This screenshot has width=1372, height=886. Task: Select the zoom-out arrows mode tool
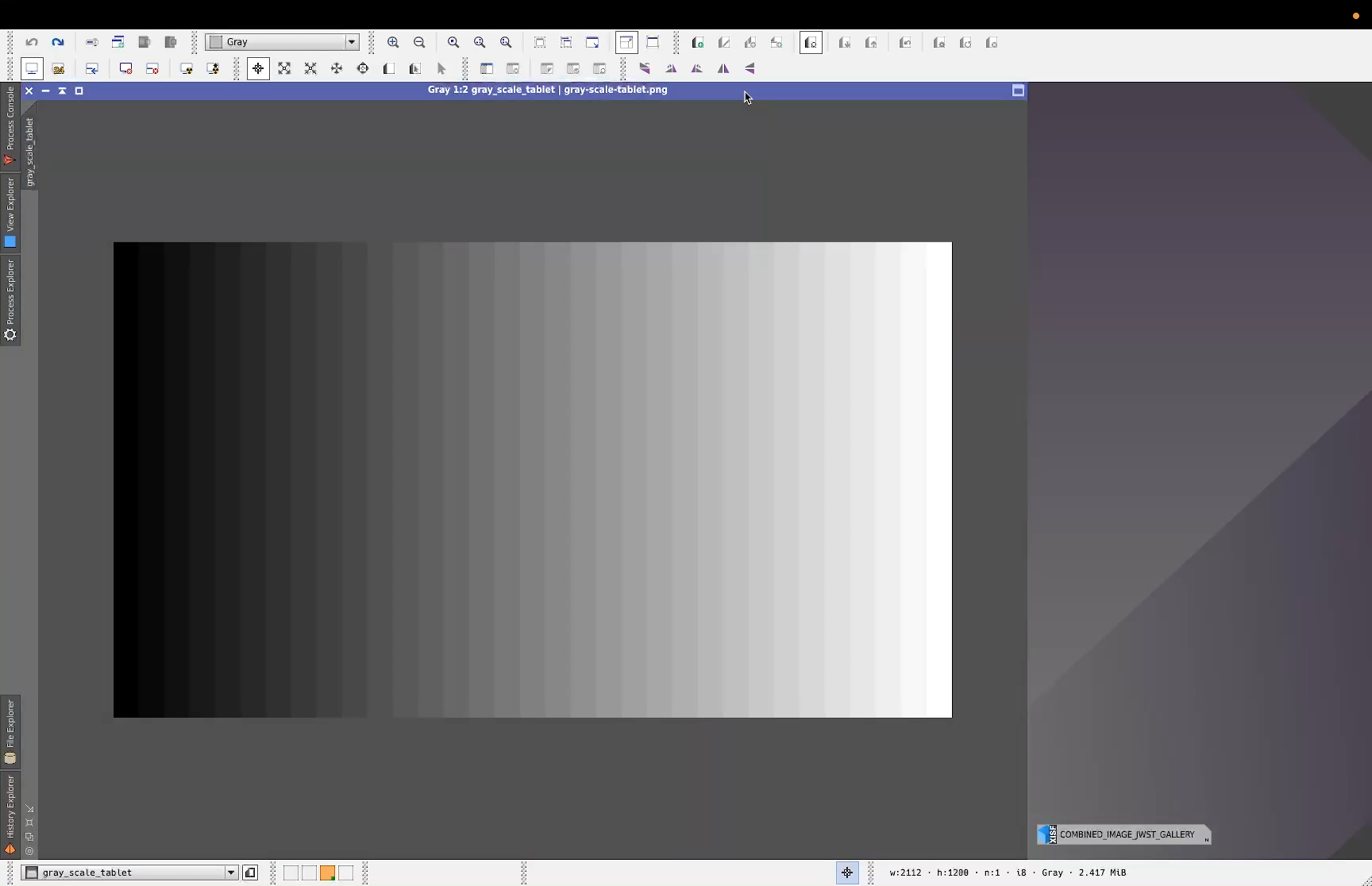coord(310,68)
